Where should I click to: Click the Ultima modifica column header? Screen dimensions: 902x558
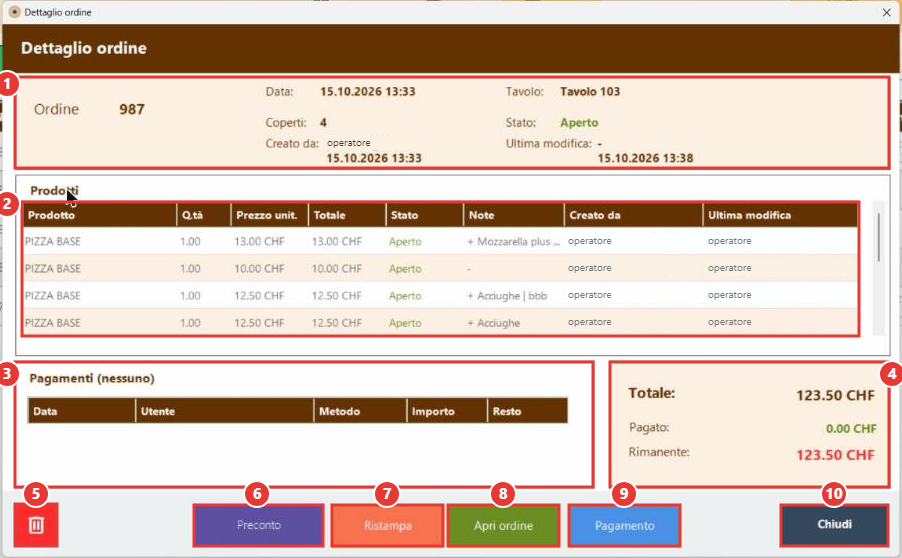[x=780, y=215]
